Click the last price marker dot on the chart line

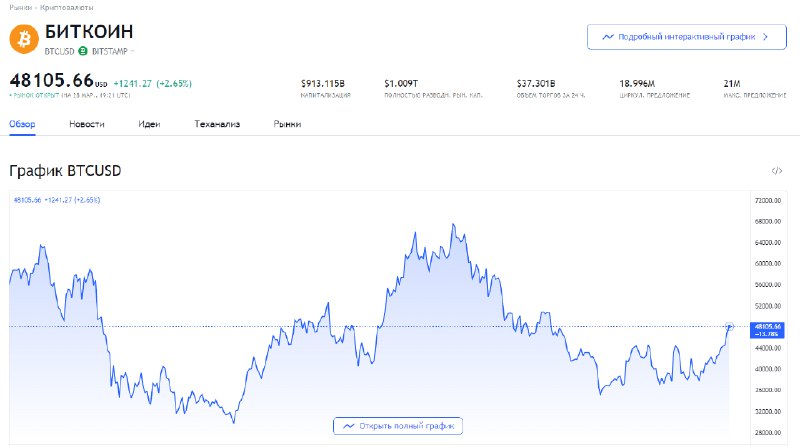(x=730, y=327)
